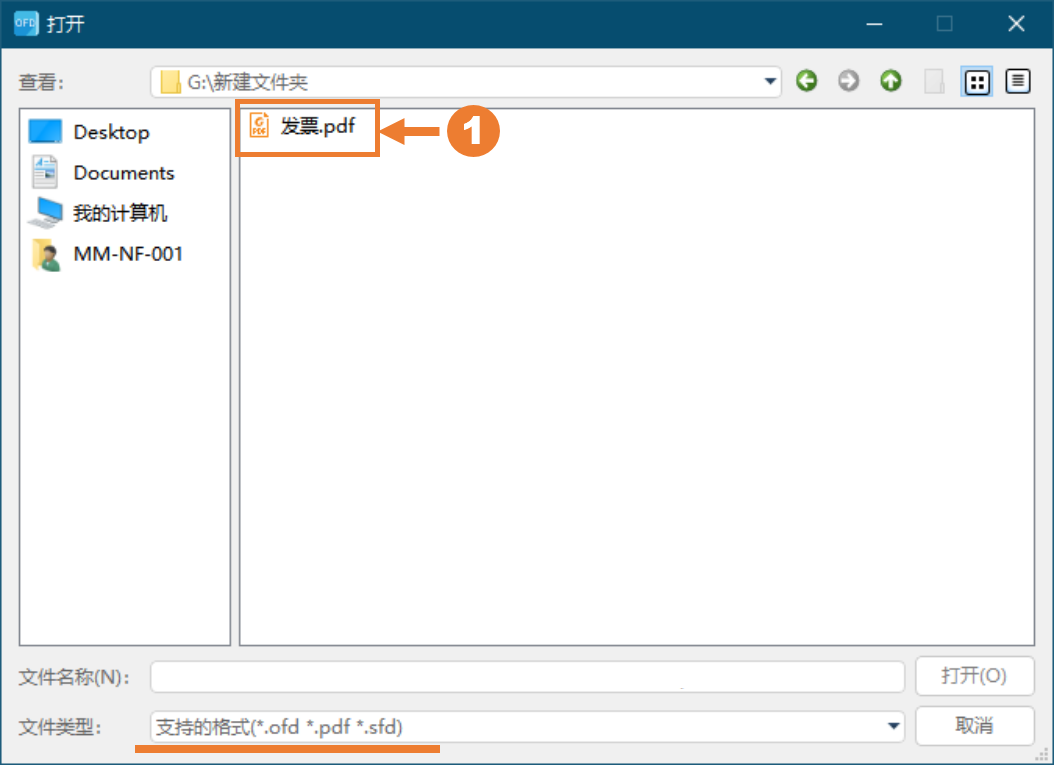This screenshot has height=765, width=1054.
Task: Click the 取消 button
Action: pos(974,725)
